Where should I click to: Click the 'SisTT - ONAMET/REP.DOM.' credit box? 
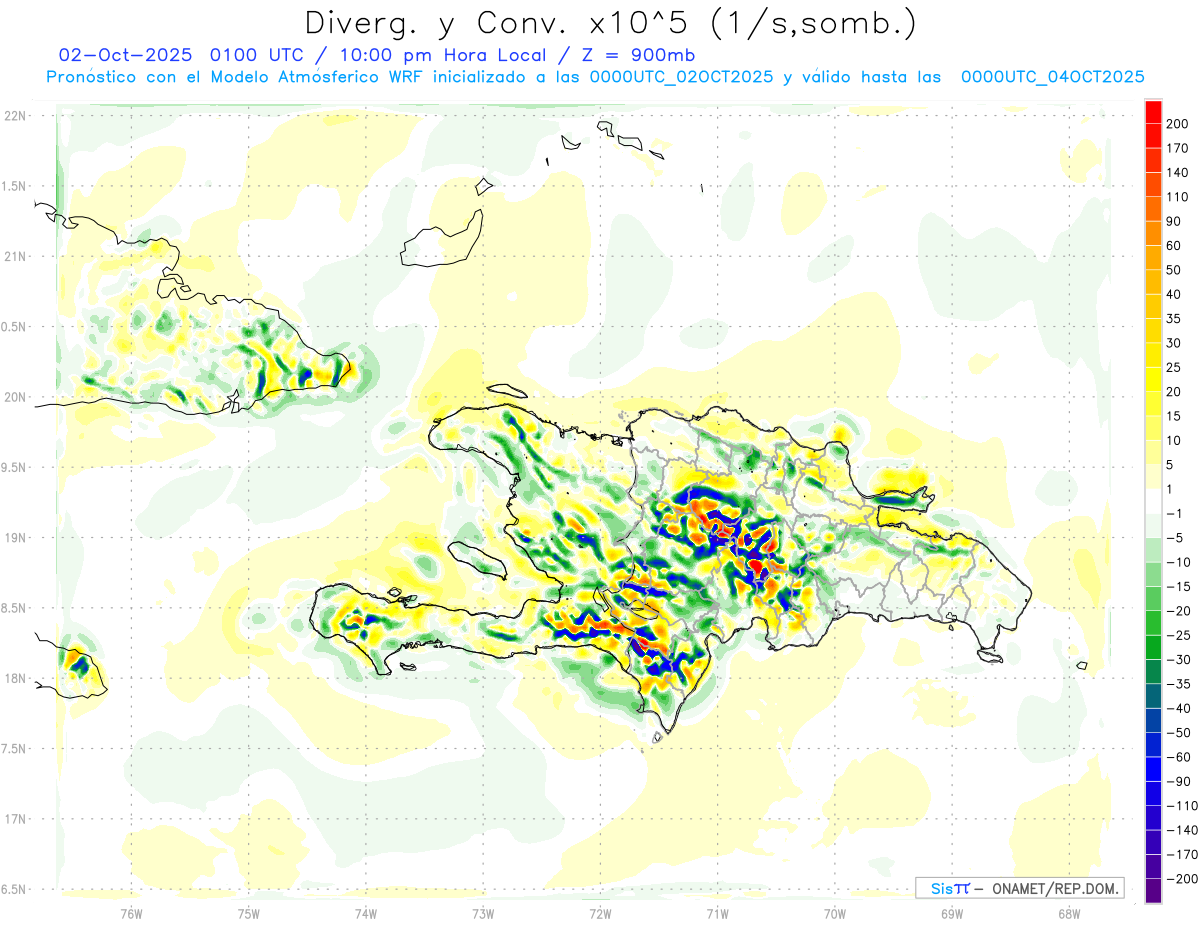tap(1019, 888)
